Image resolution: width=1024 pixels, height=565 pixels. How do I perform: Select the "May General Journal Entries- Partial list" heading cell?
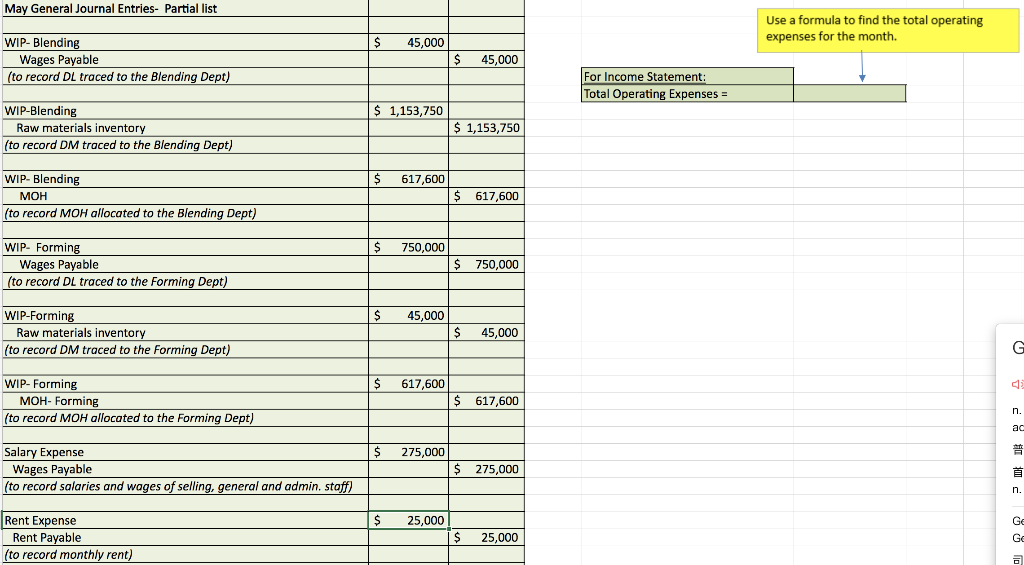[x=185, y=8]
